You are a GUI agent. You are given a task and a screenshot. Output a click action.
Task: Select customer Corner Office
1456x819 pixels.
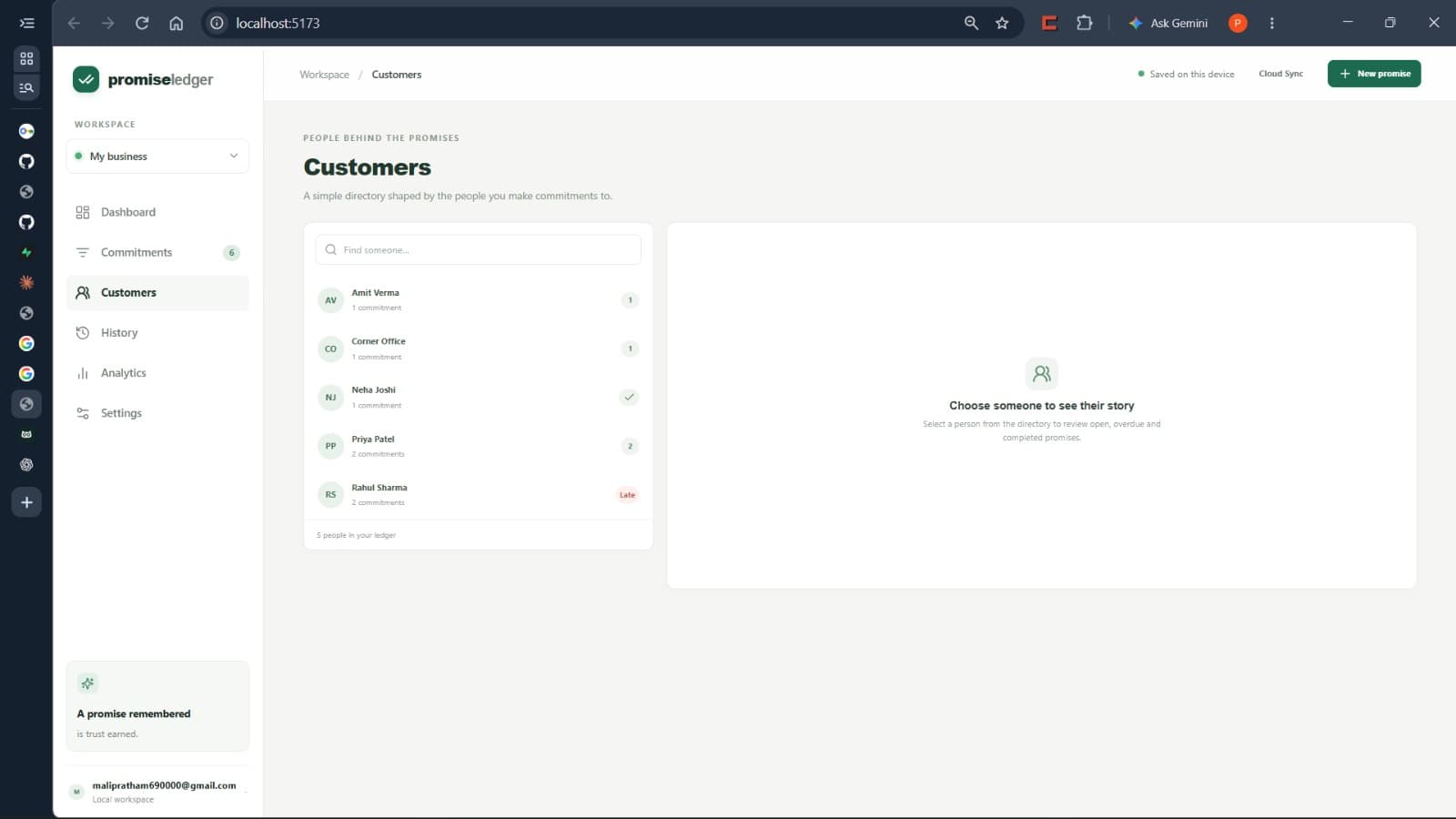click(478, 349)
